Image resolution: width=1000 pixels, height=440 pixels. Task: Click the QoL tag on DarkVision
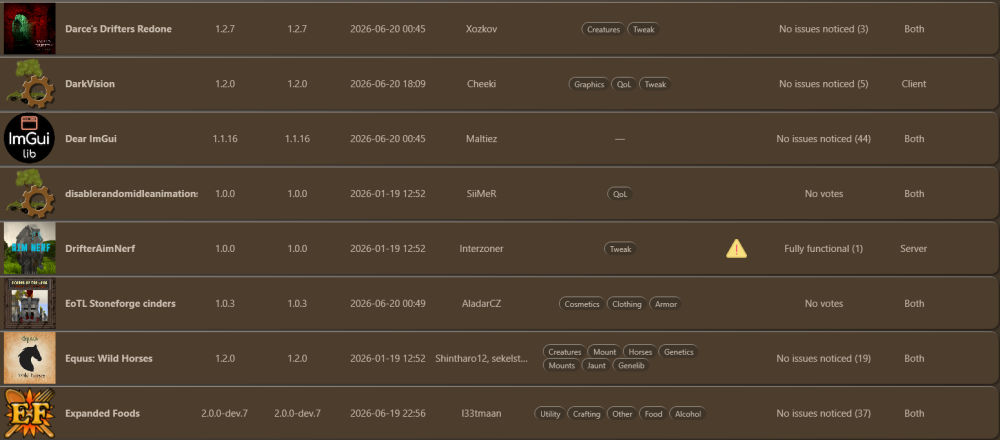pos(624,84)
